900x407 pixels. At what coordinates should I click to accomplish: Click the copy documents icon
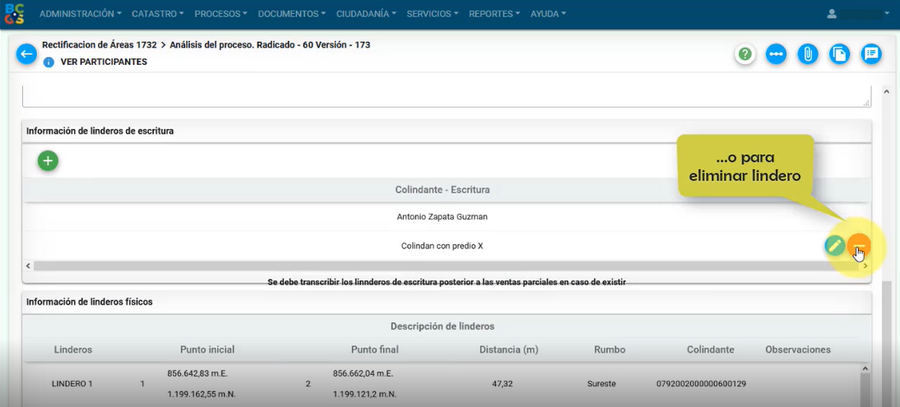coord(840,54)
